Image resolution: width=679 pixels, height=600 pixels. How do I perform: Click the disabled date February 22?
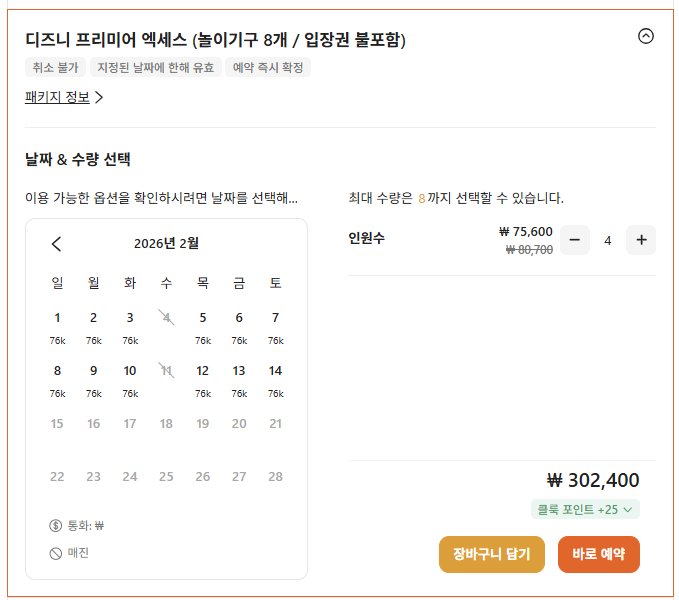coord(57,477)
